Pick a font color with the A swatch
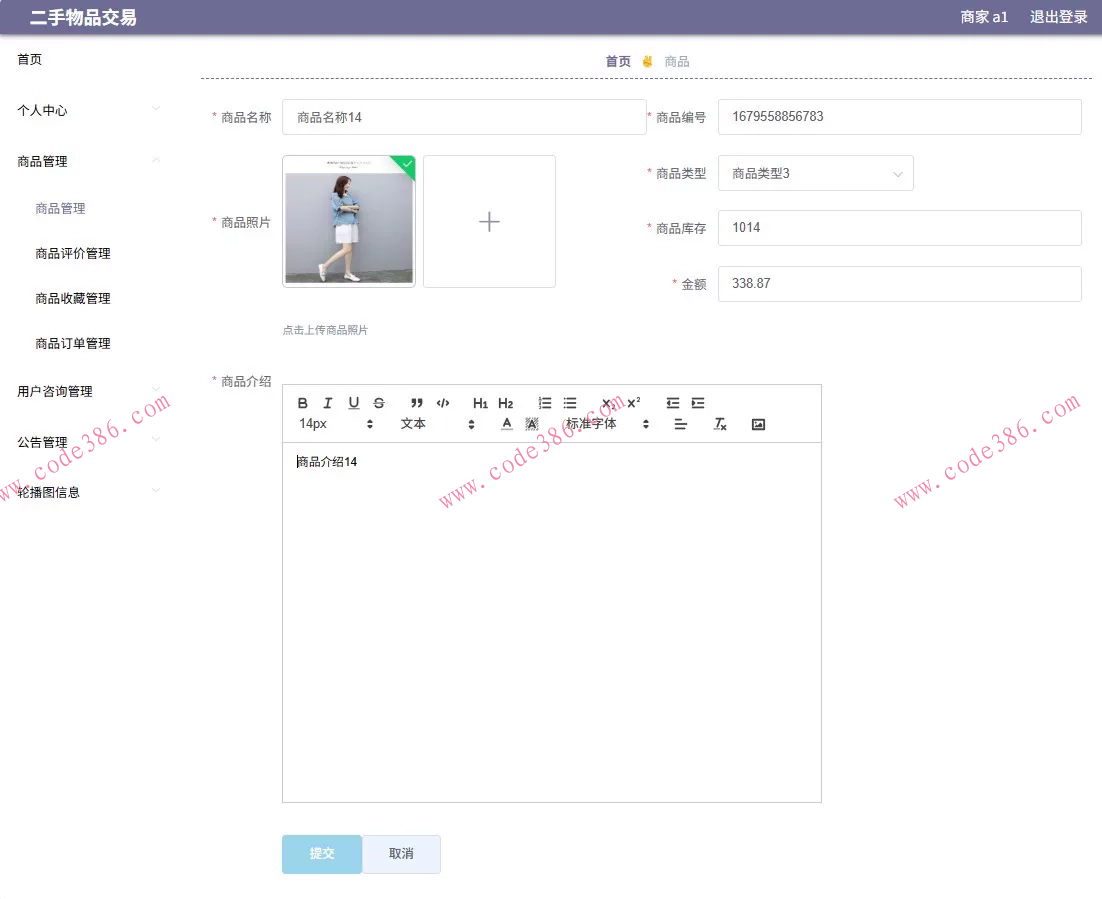 507,424
